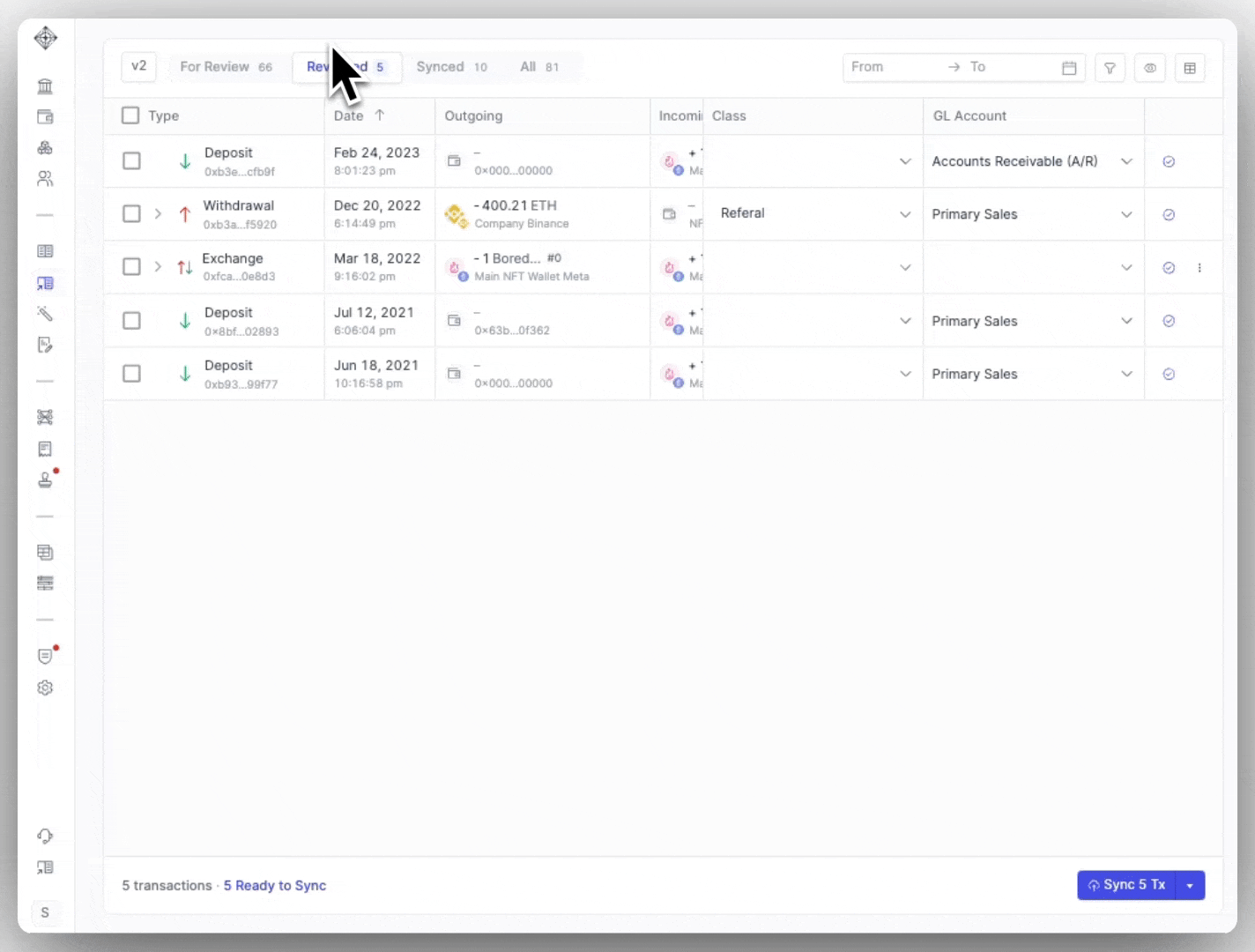Screen dimensions: 1255x952
Task: Select the highlighted transactions icon in sidebar
Action: coord(45,283)
